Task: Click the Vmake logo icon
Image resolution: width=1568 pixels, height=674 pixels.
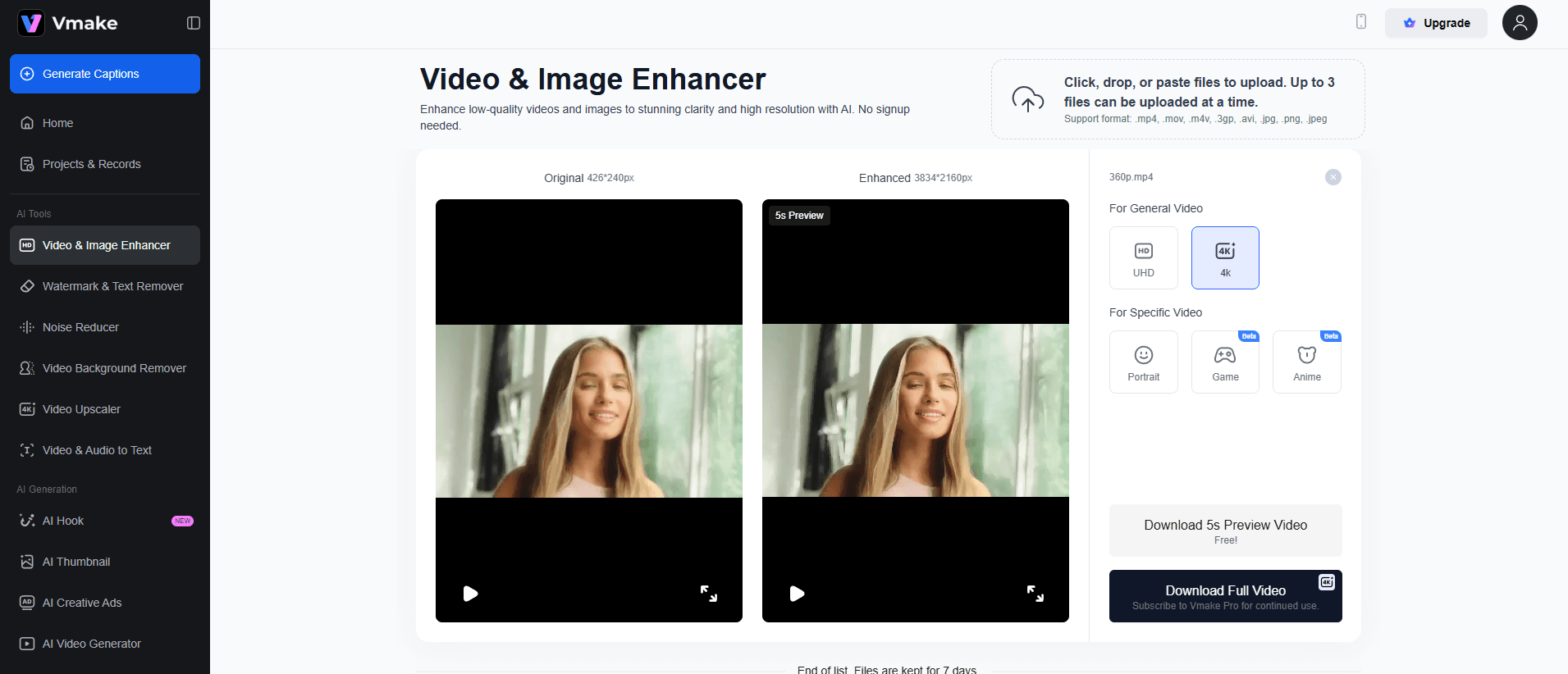Action: tap(31, 23)
